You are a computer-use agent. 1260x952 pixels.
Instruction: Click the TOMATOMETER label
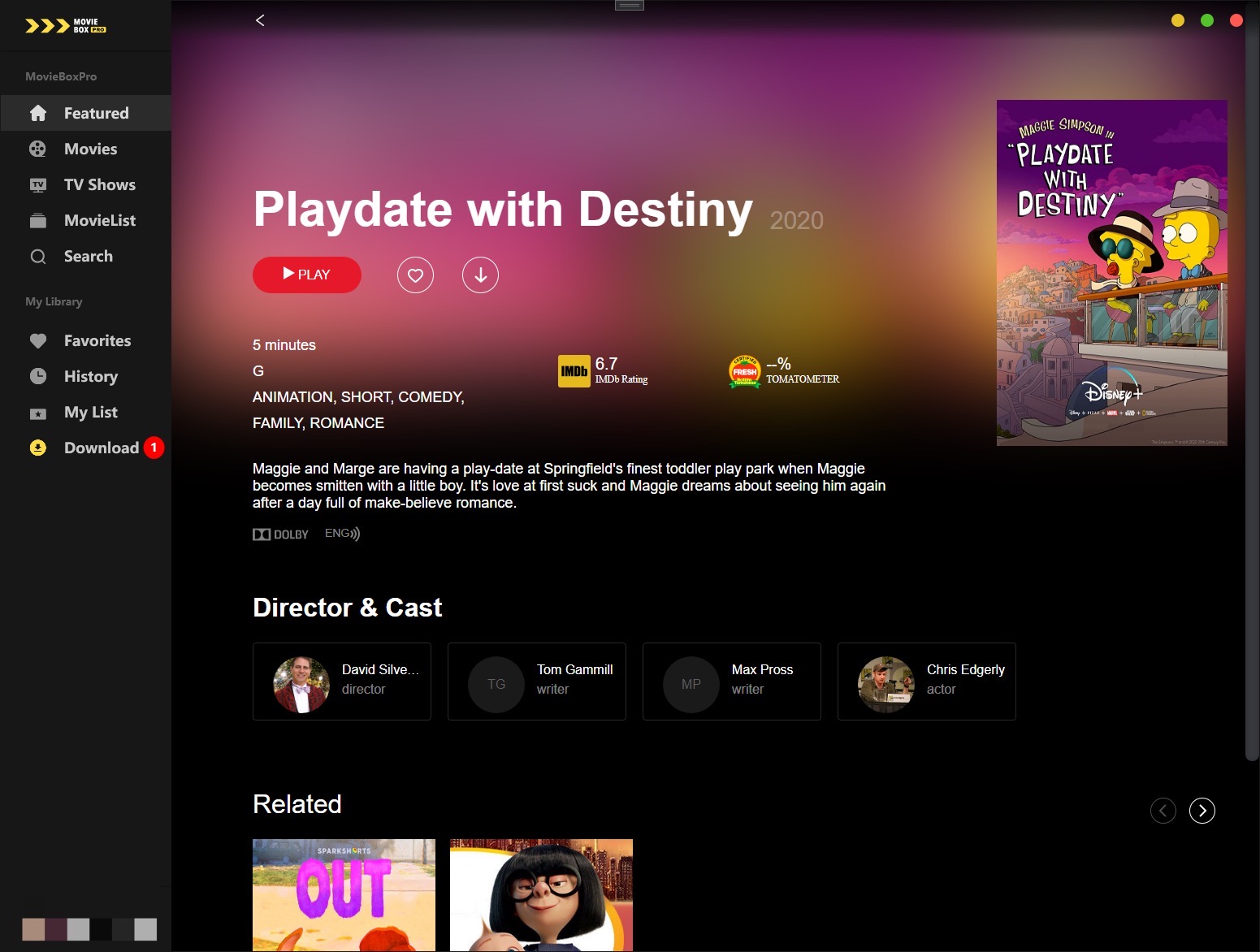pos(803,379)
